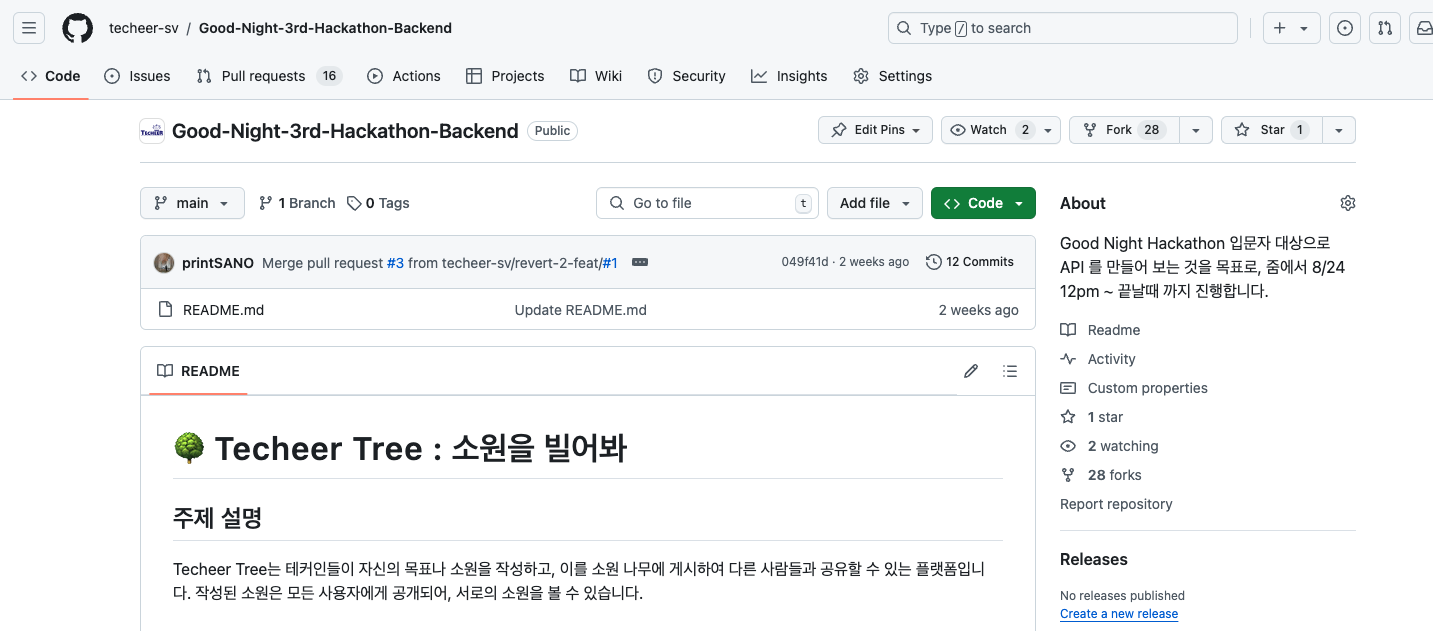Screen dimensions: 1433x631
Task: Open the commit message ellipsis icon
Action: [640, 262]
